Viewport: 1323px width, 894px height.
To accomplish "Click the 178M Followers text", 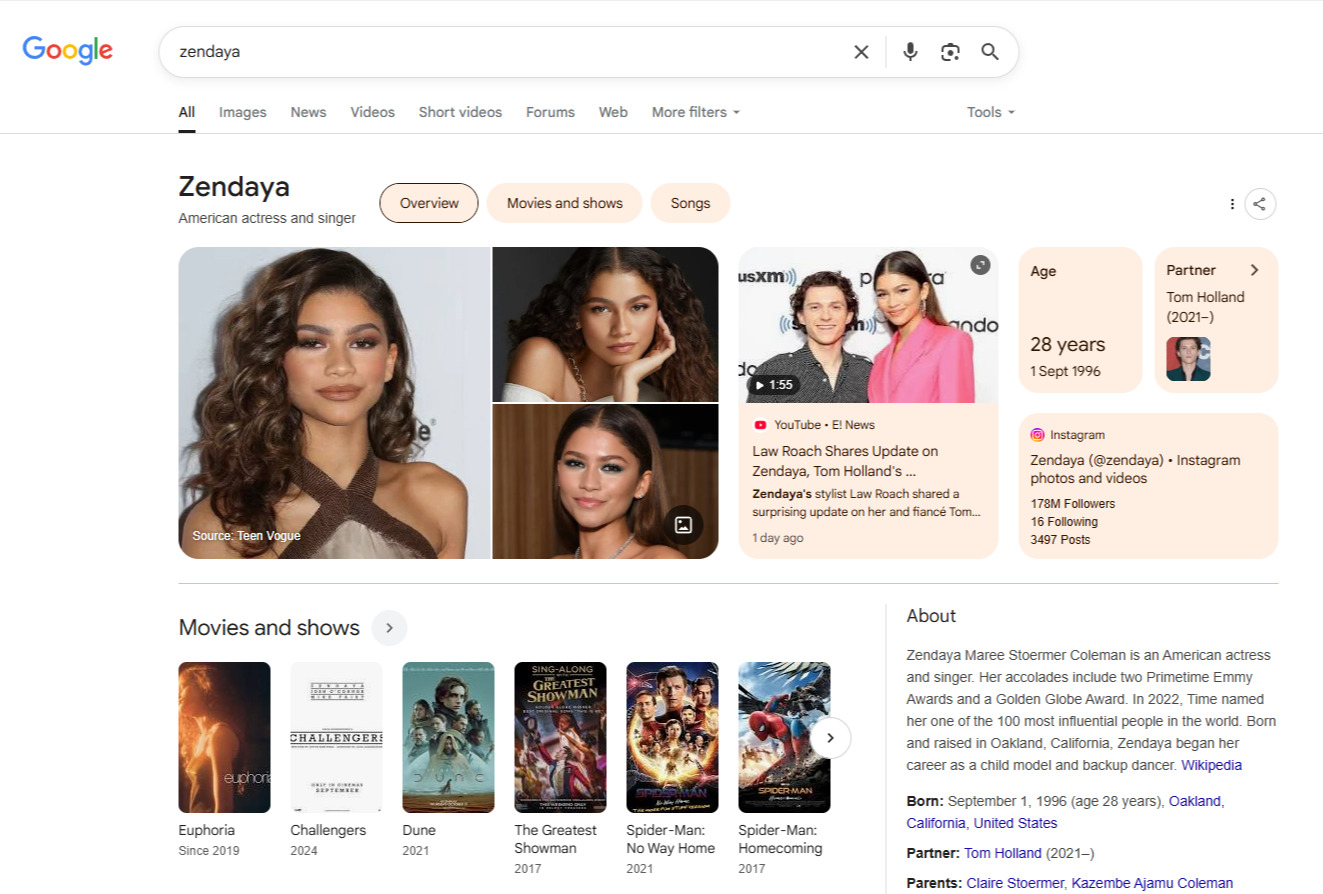I will [x=1073, y=504].
